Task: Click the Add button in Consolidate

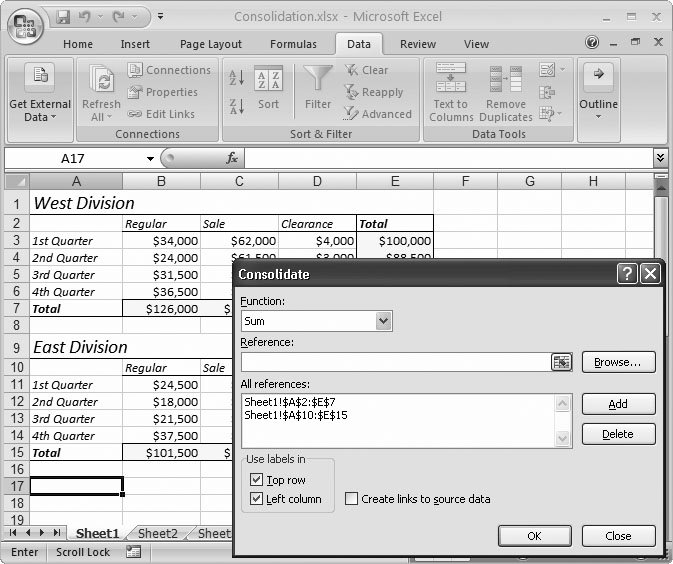Action: click(618, 404)
